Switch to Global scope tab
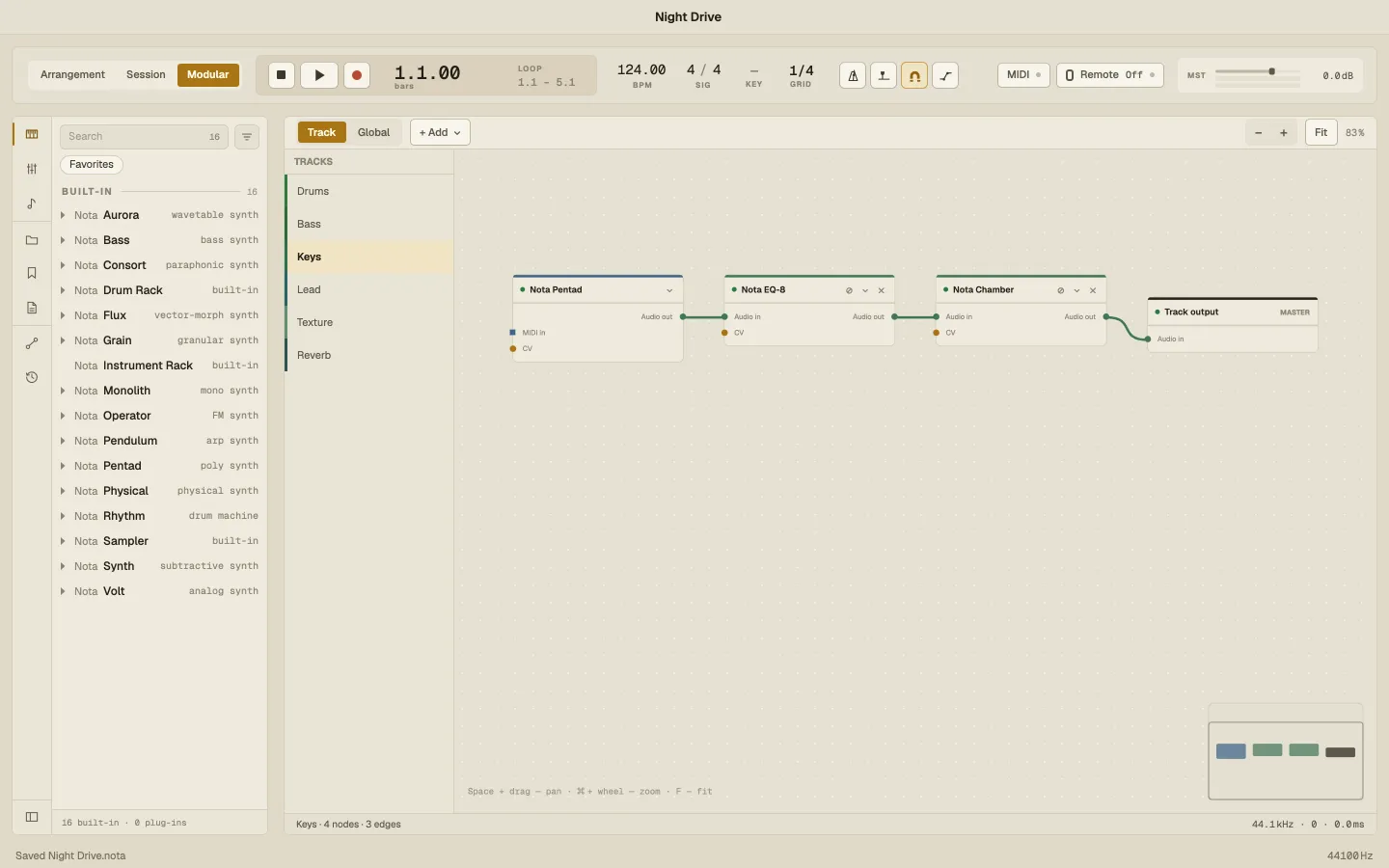Screen dimensions: 1389x868 click(x=373, y=133)
